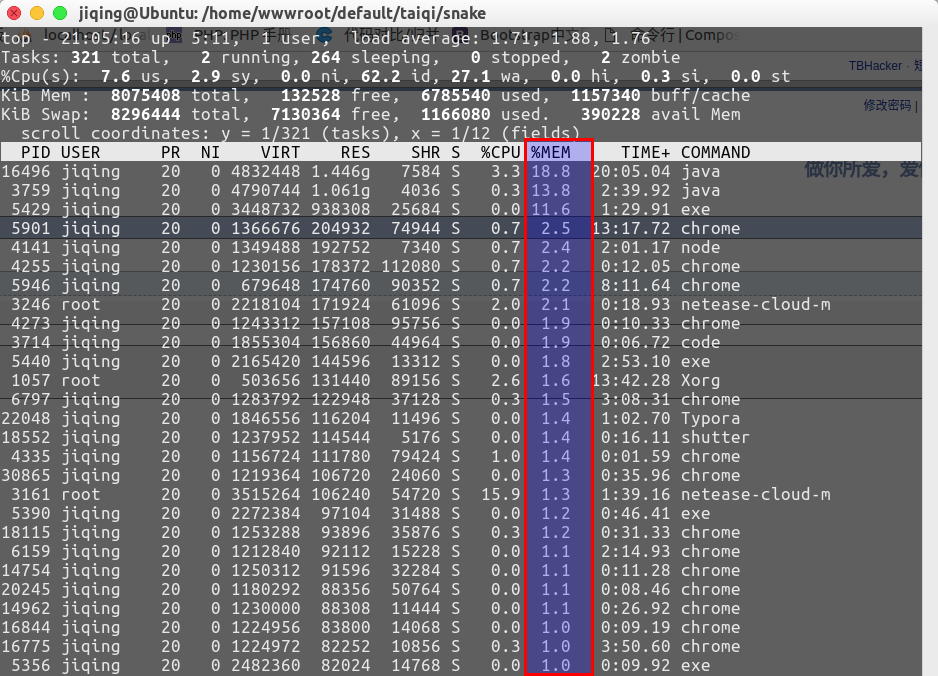Image resolution: width=938 pixels, height=676 pixels.
Task: Click the 1.446g resident memory value
Action: tap(340, 172)
